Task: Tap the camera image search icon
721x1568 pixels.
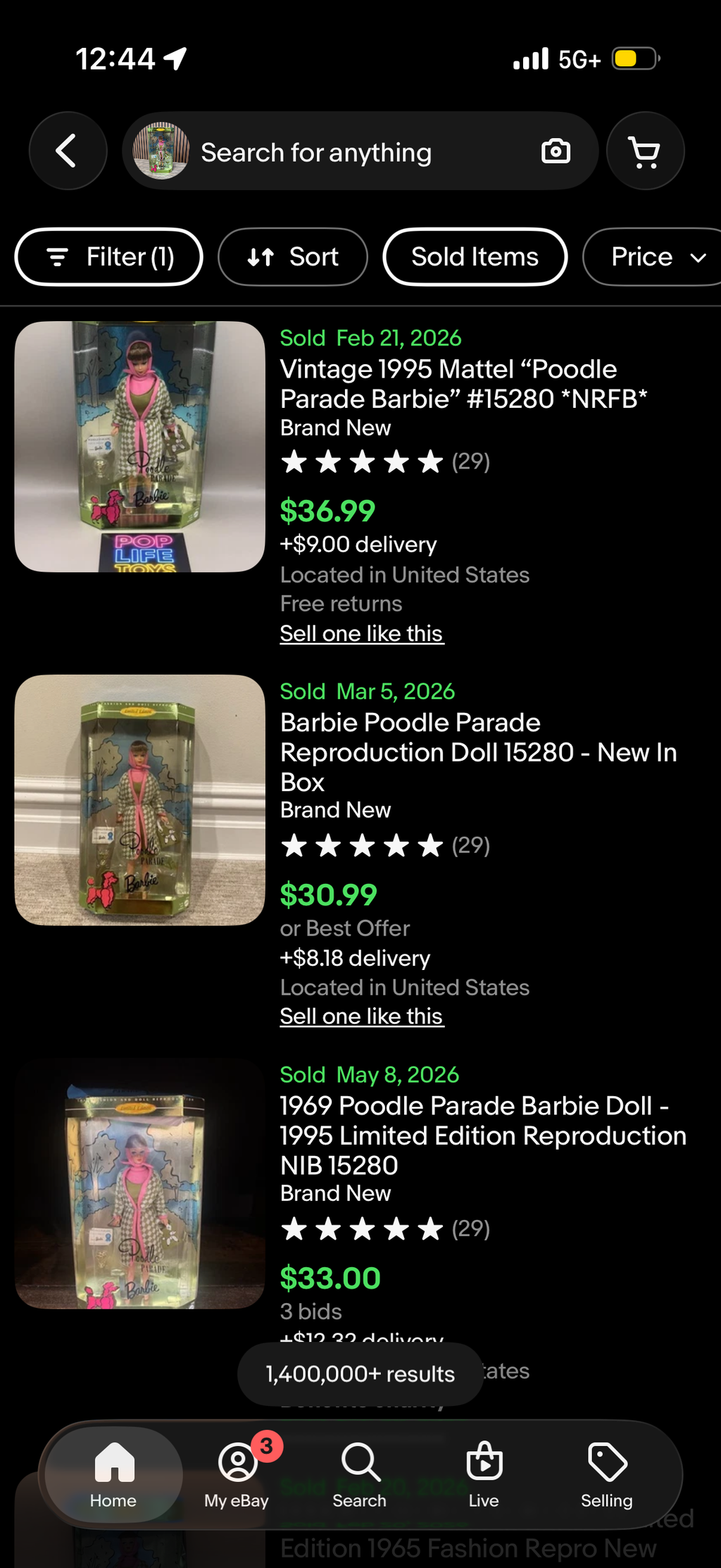Action: pos(556,151)
